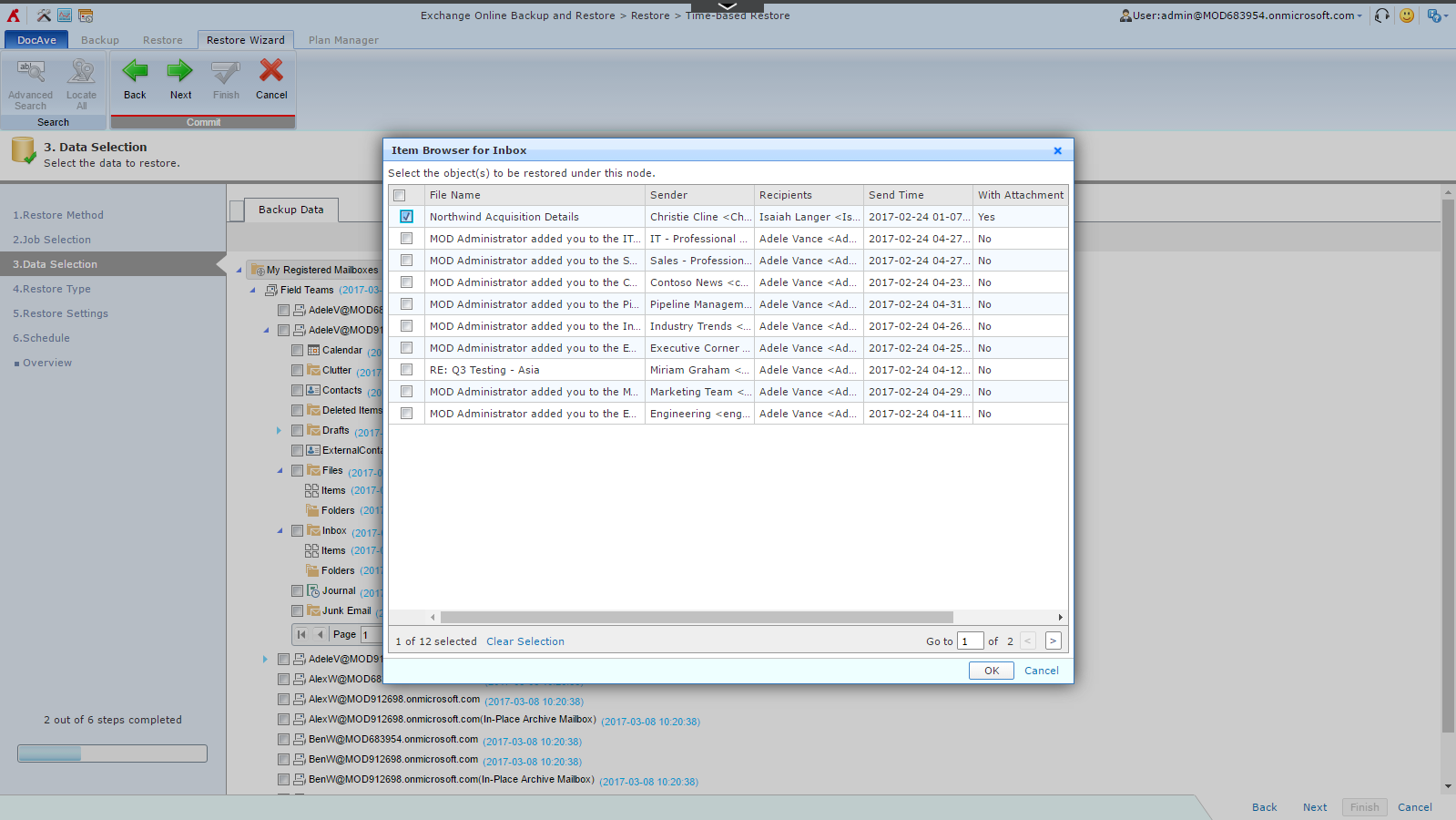
Task: Open the Restore tab
Action: [x=162, y=40]
